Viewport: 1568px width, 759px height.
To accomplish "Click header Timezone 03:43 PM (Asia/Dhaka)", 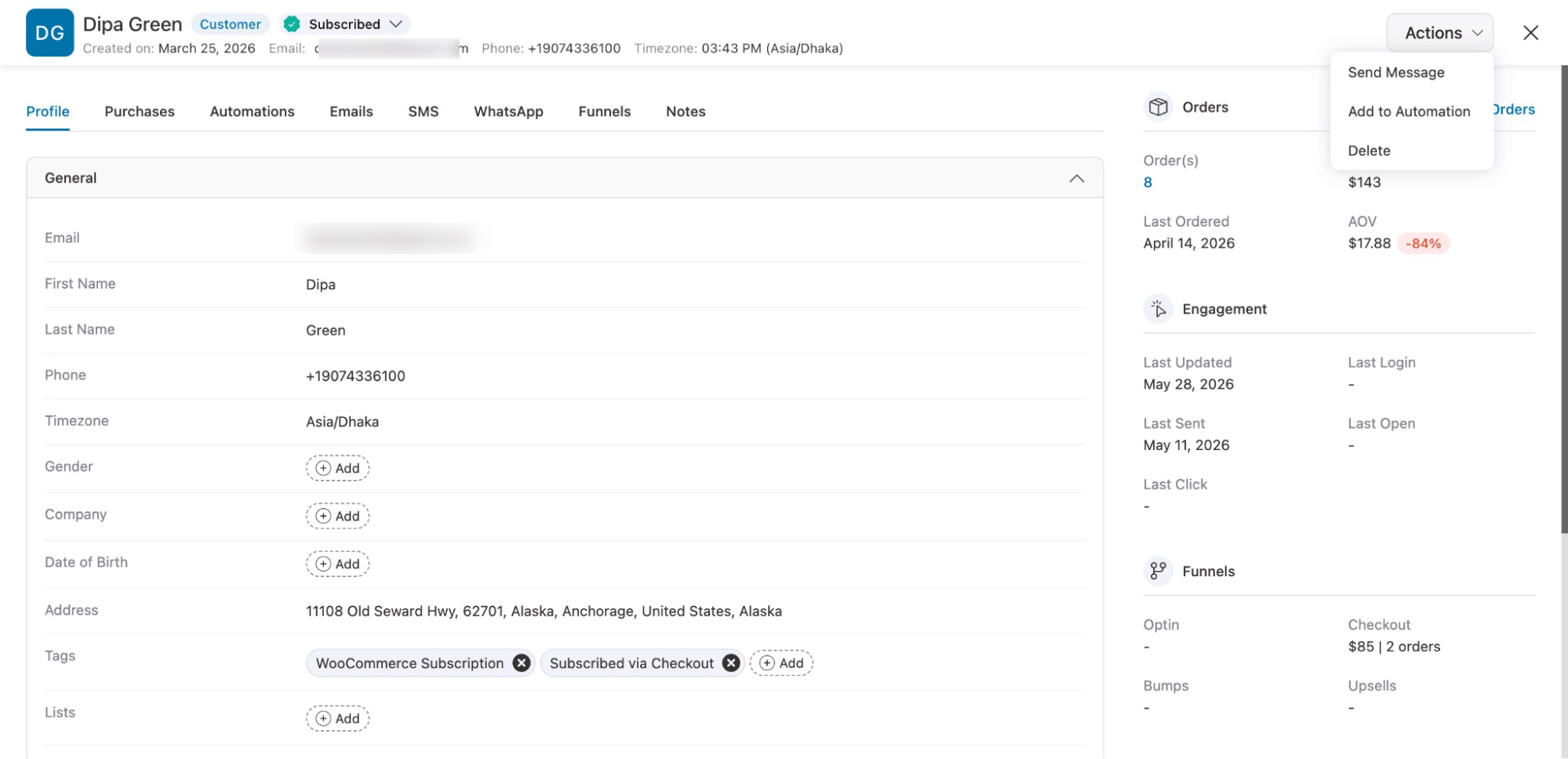I will click(x=738, y=49).
